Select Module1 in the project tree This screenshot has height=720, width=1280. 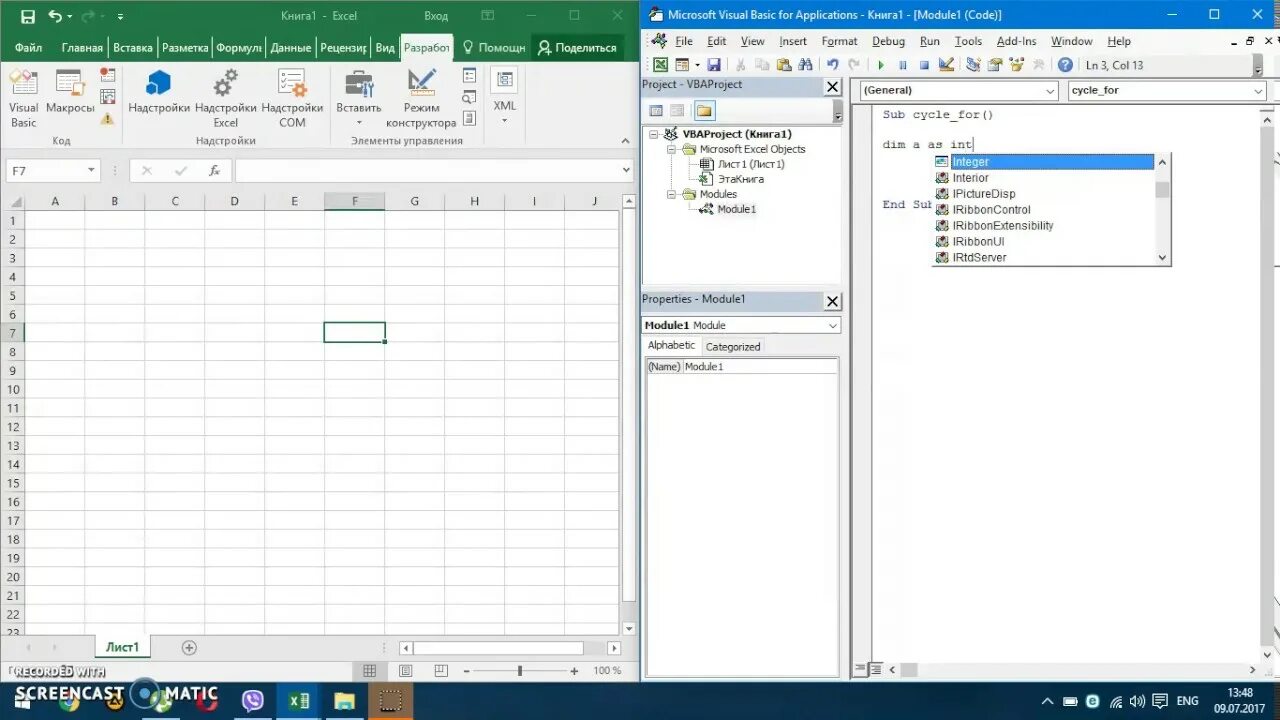(736, 209)
